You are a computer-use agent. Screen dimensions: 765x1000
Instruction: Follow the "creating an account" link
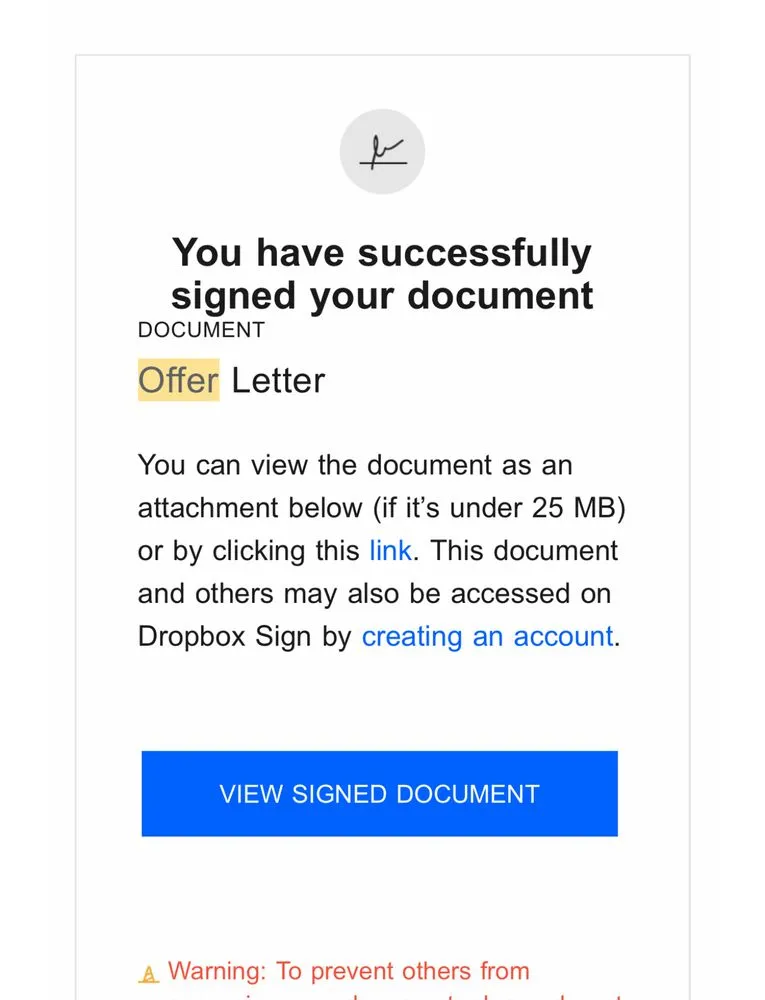[487, 637]
